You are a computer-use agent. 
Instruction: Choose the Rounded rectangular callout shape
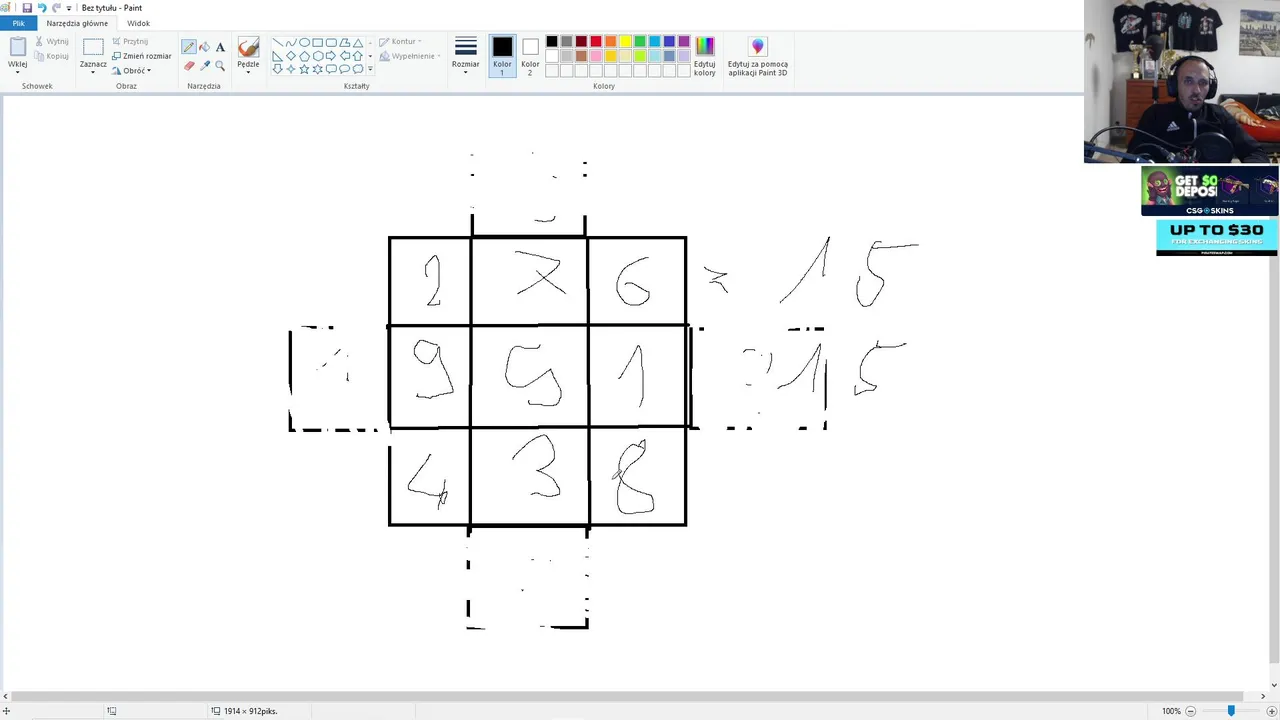(x=331, y=69)
